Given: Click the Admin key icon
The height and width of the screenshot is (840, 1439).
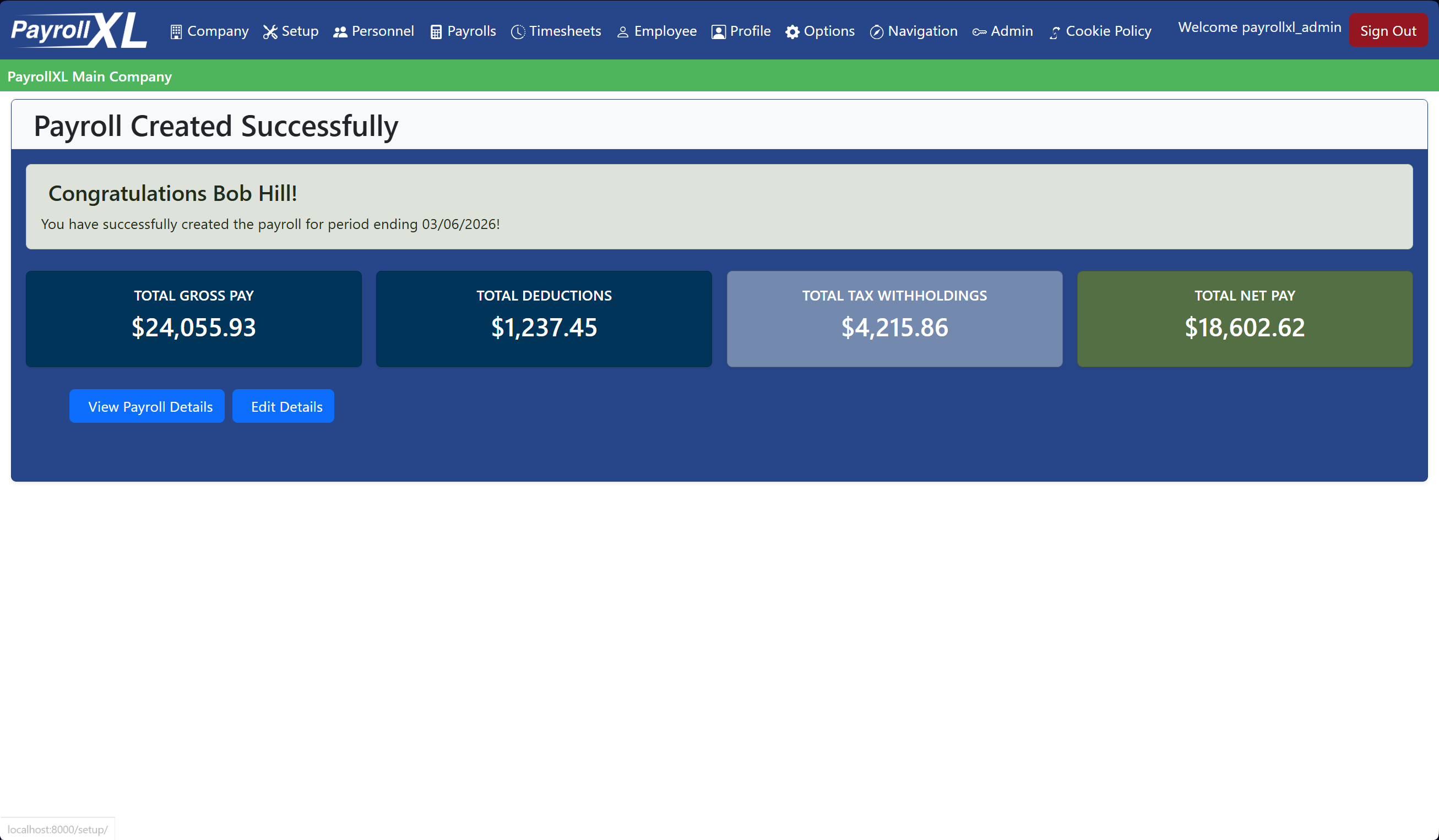Looking at the screenshot, I should (x=979, y=32).
